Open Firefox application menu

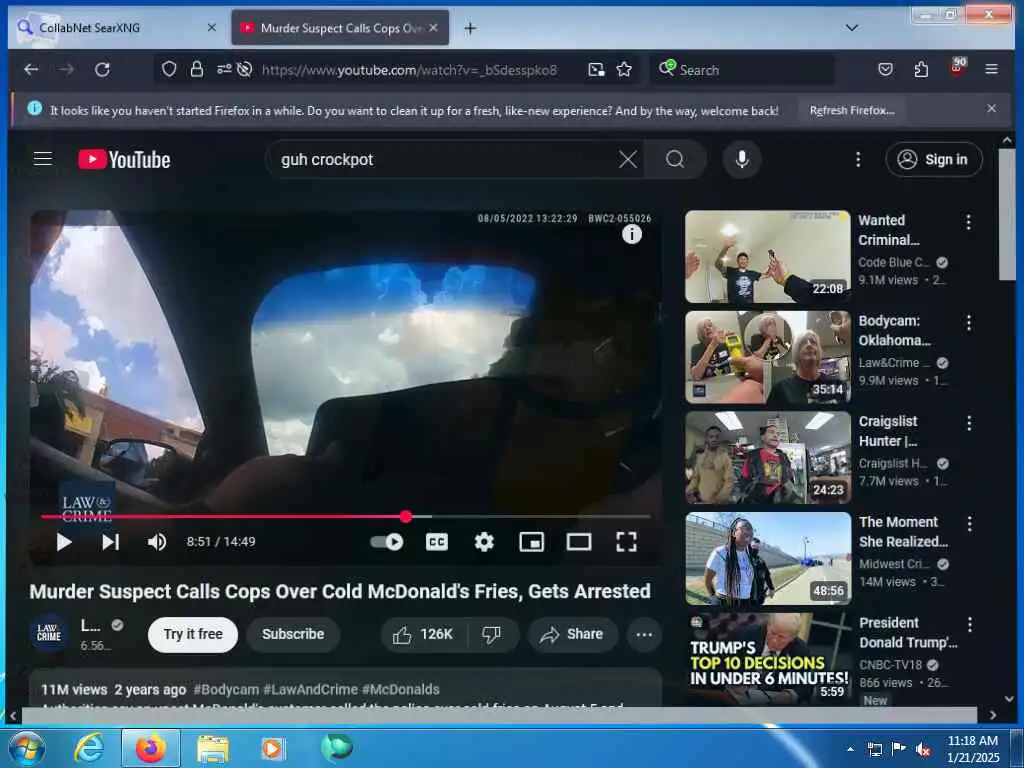[991, 69]
